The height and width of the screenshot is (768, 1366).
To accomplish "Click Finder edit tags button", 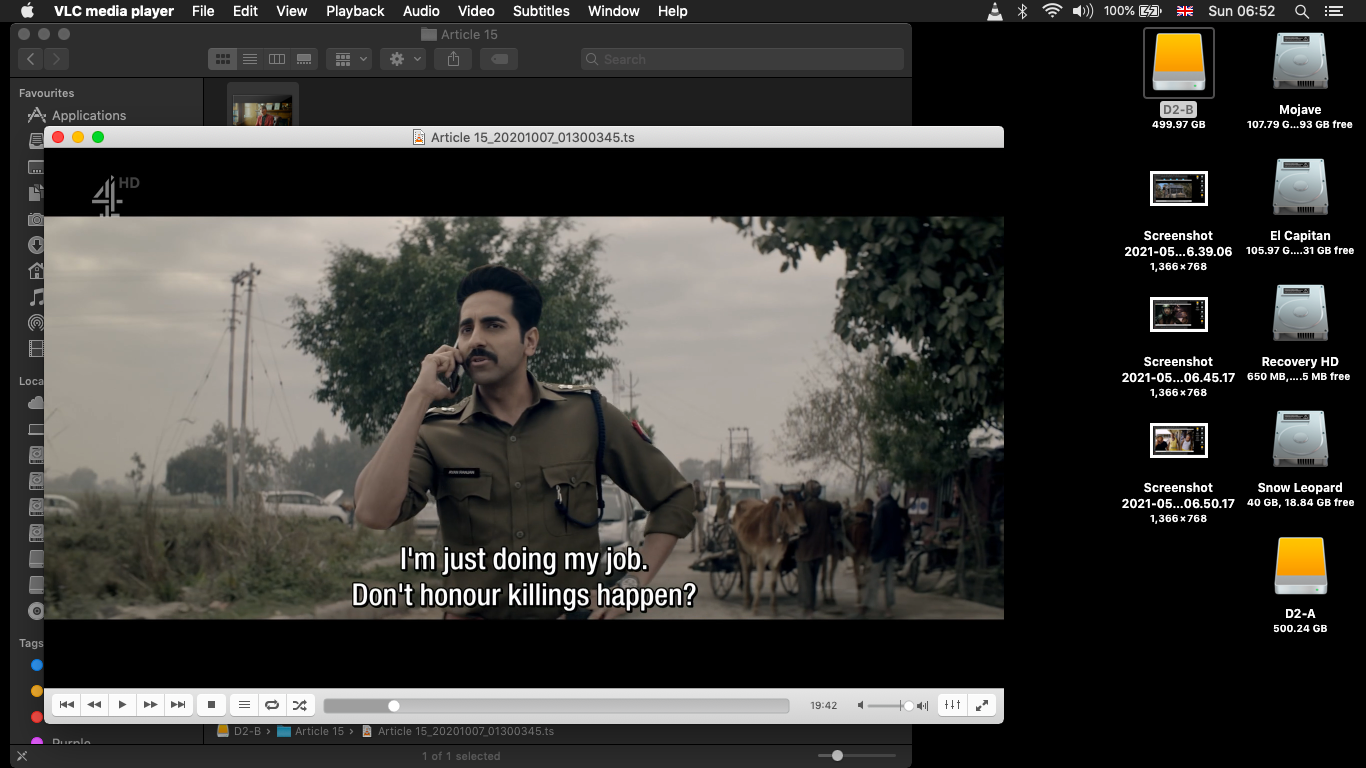I will tap(499, 59).
